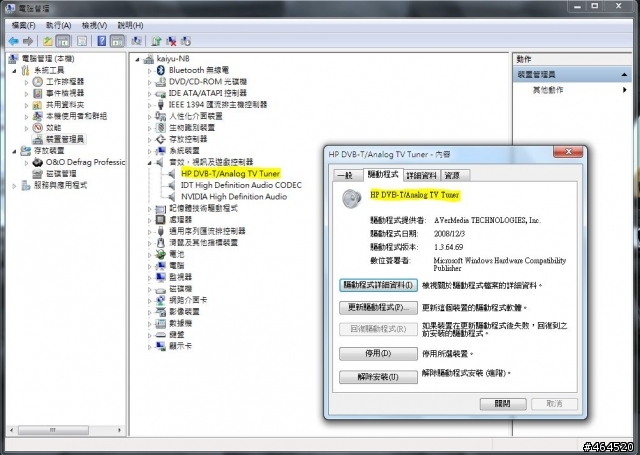The image size is (640, 455).
Task: Click the 網路介面卡 network adapter icon
Action: (x=161, y=300)
